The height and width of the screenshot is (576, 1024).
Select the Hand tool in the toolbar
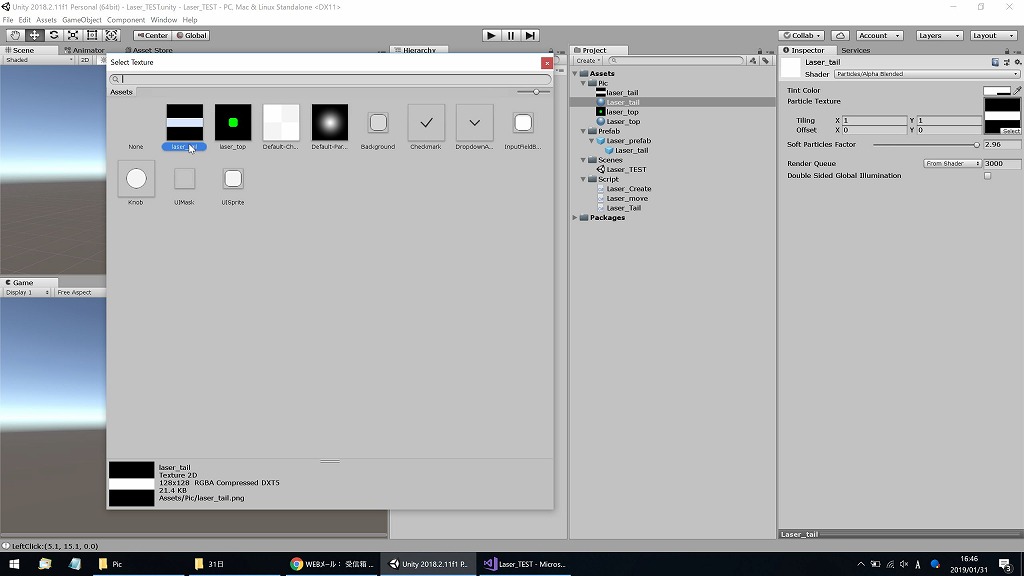click(x=15, y=35)
